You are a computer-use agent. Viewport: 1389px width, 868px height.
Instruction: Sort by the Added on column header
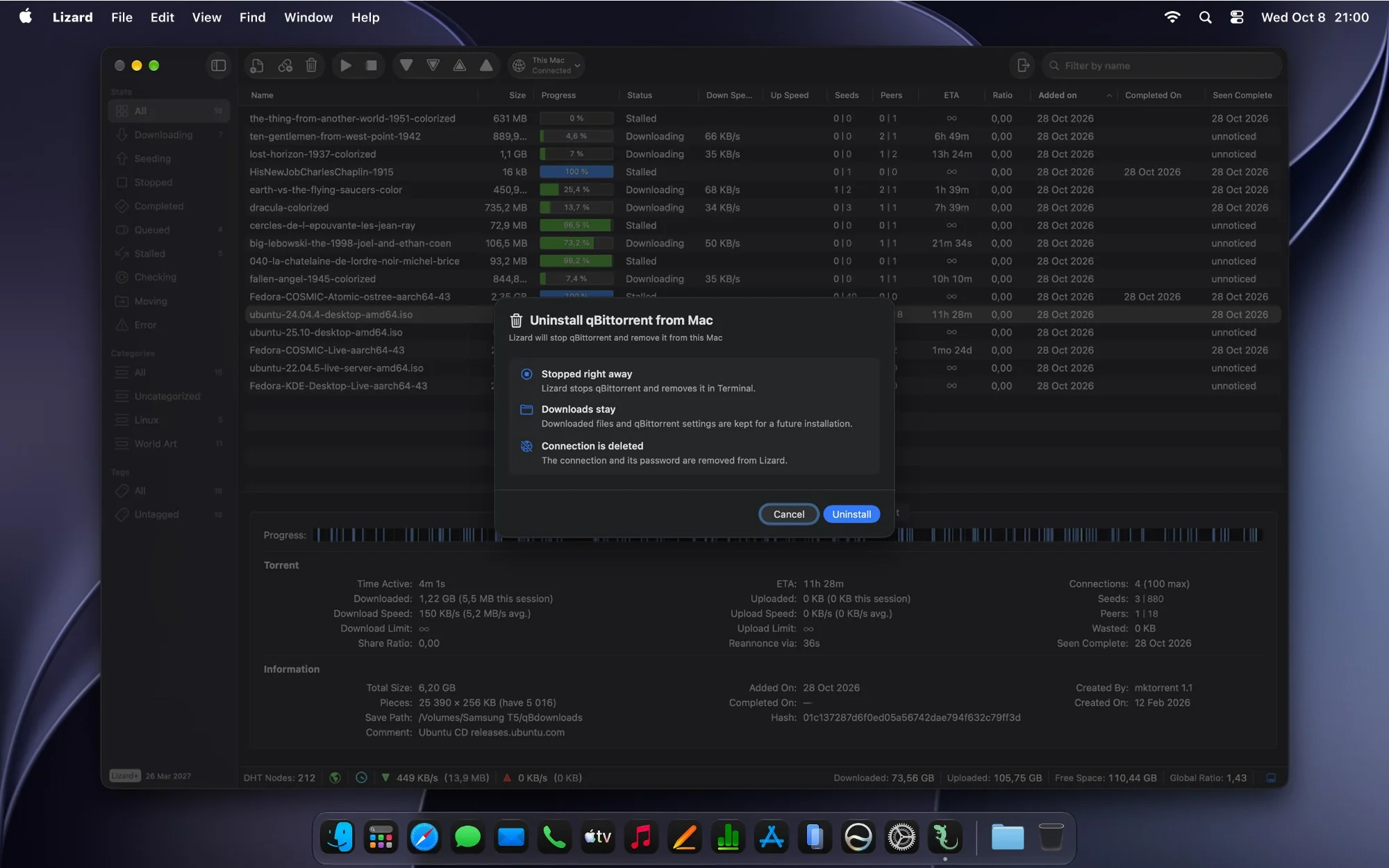[1074, 95]
